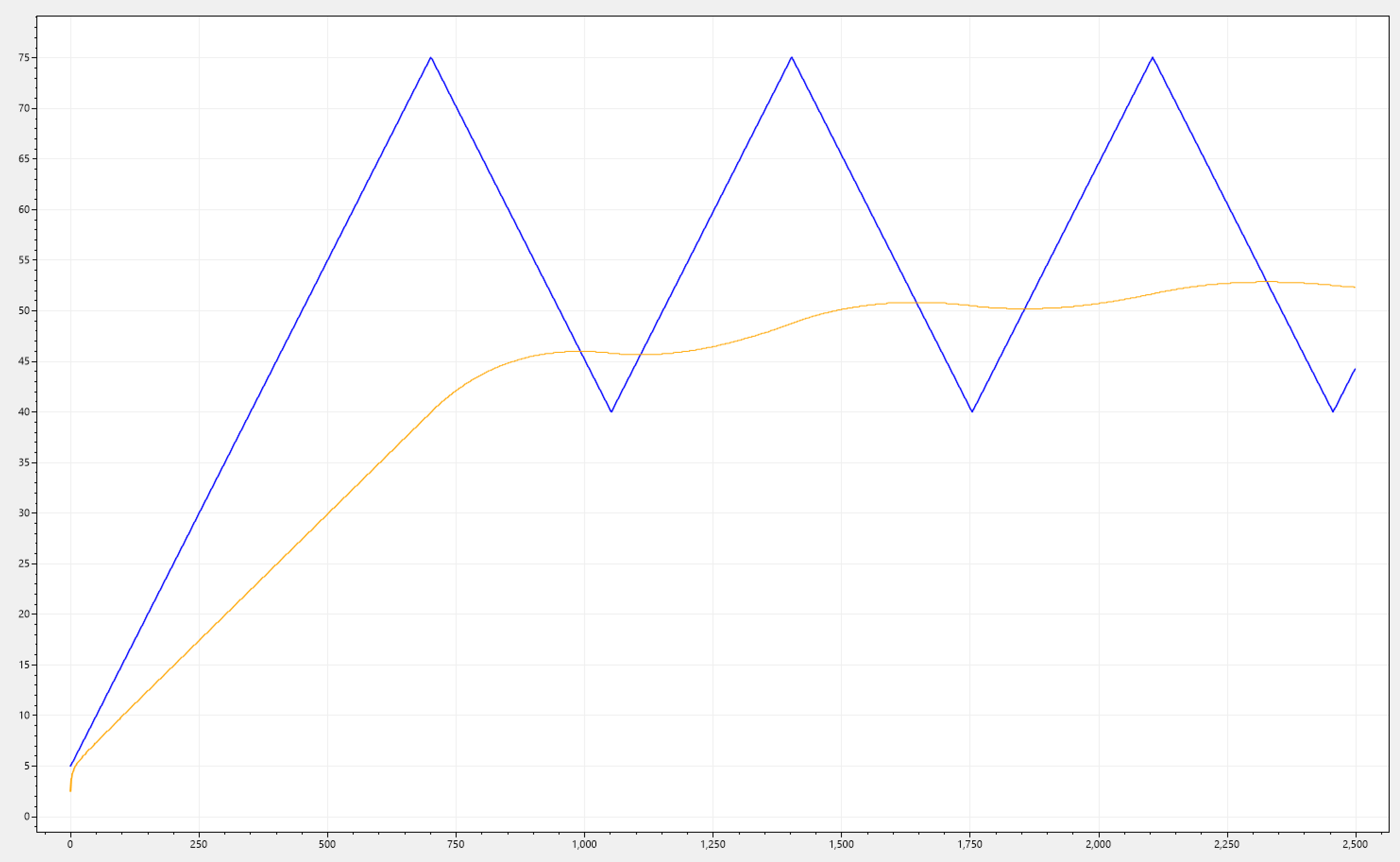Click the y-axis label 15
The image size is (1400, 862).
point(24,665)
